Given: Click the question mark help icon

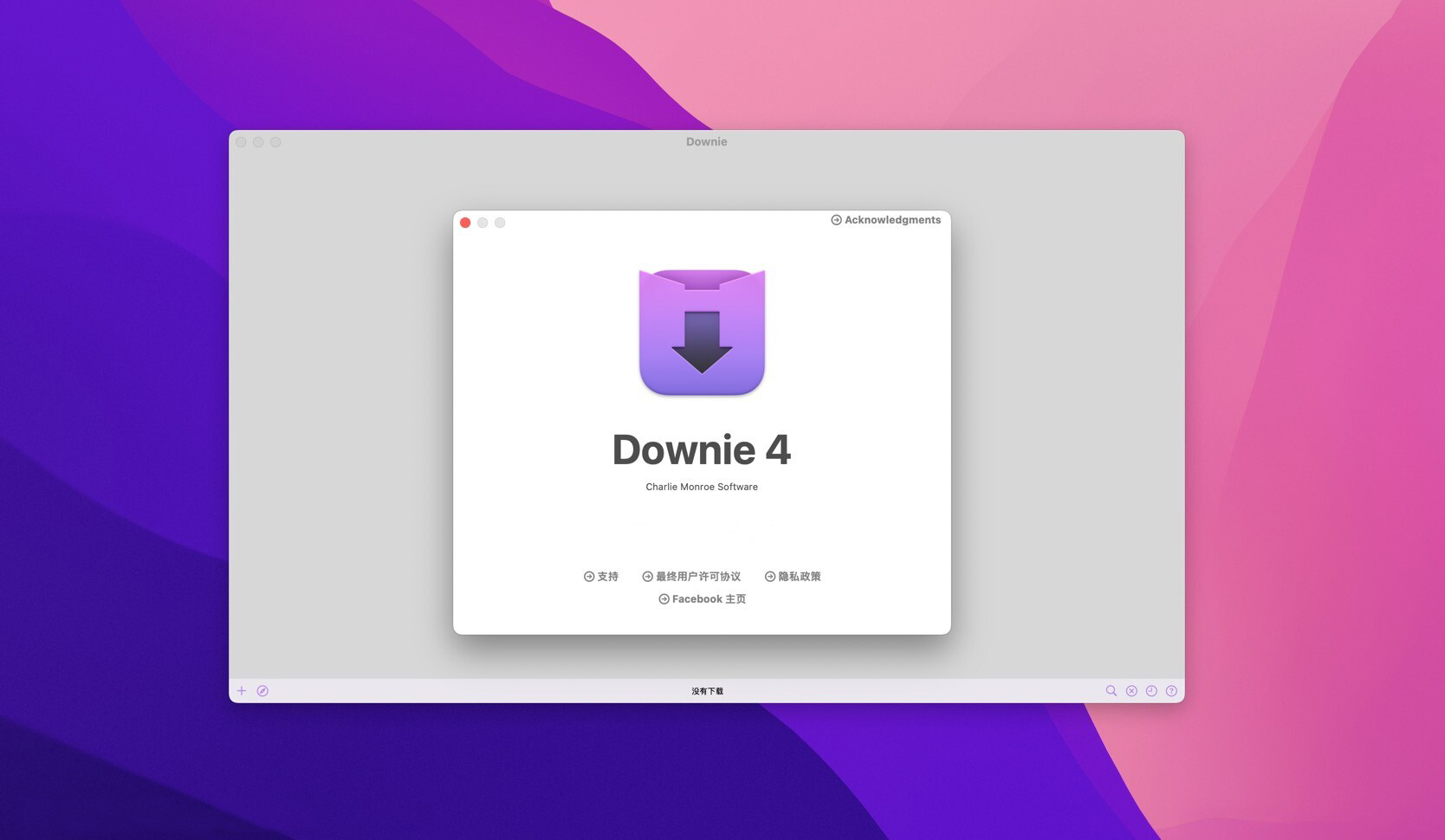Looking at the screenshot, I should (x=1171, y=691).
